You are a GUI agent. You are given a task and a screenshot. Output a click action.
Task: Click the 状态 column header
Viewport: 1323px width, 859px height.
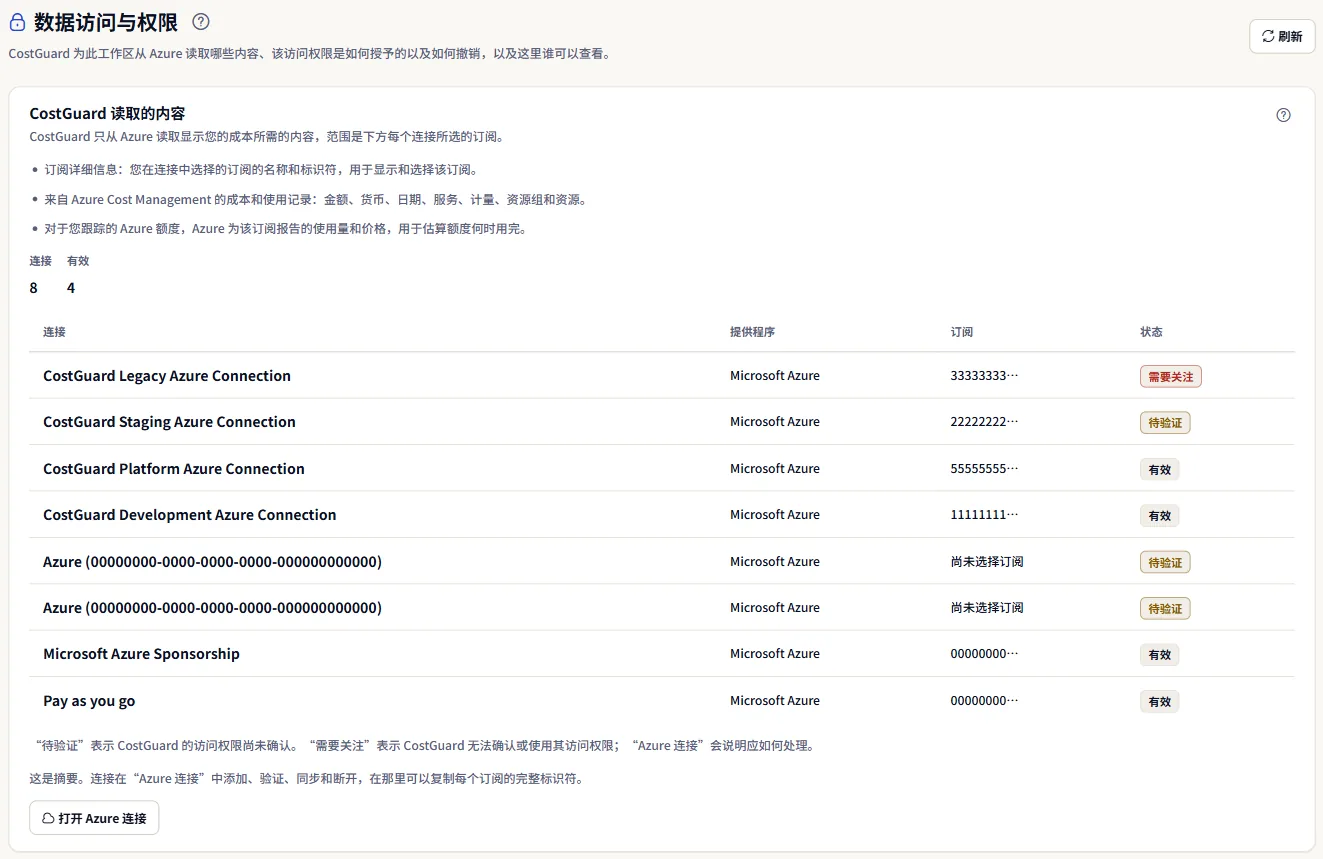coord(1151,332)
